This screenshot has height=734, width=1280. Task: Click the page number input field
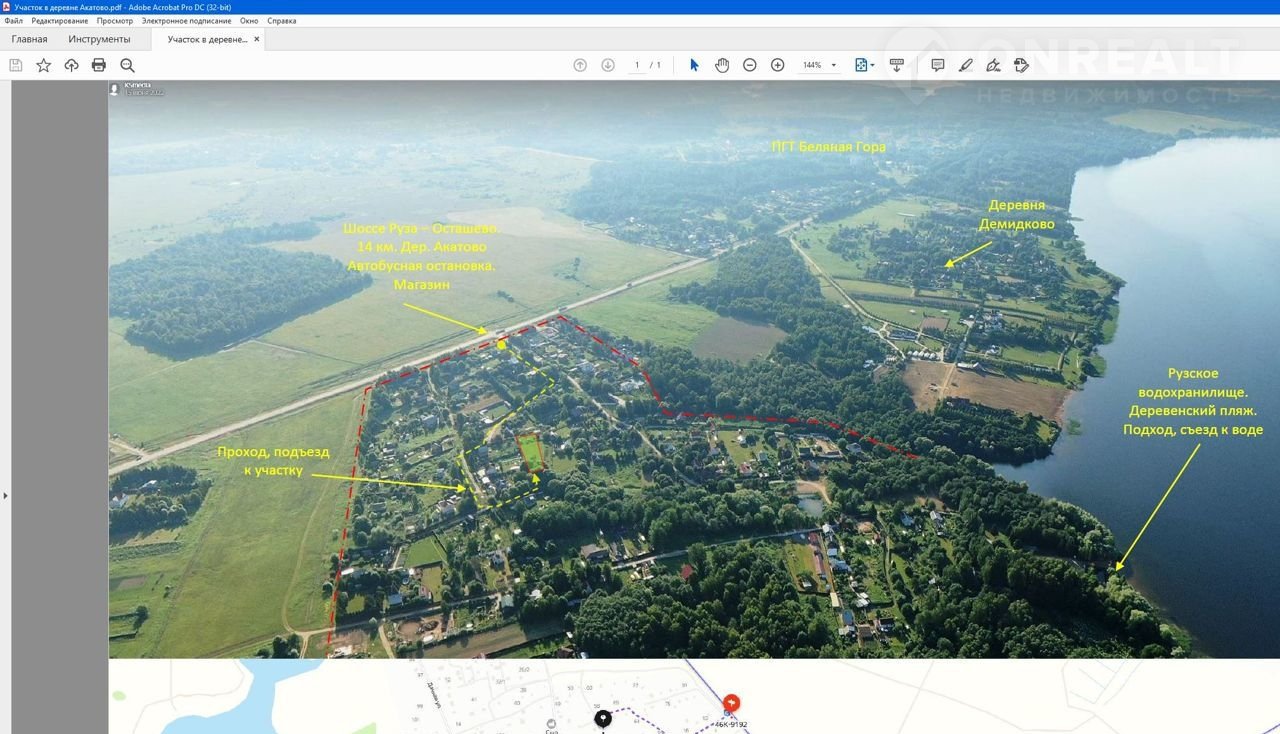[x=637, y=65]
